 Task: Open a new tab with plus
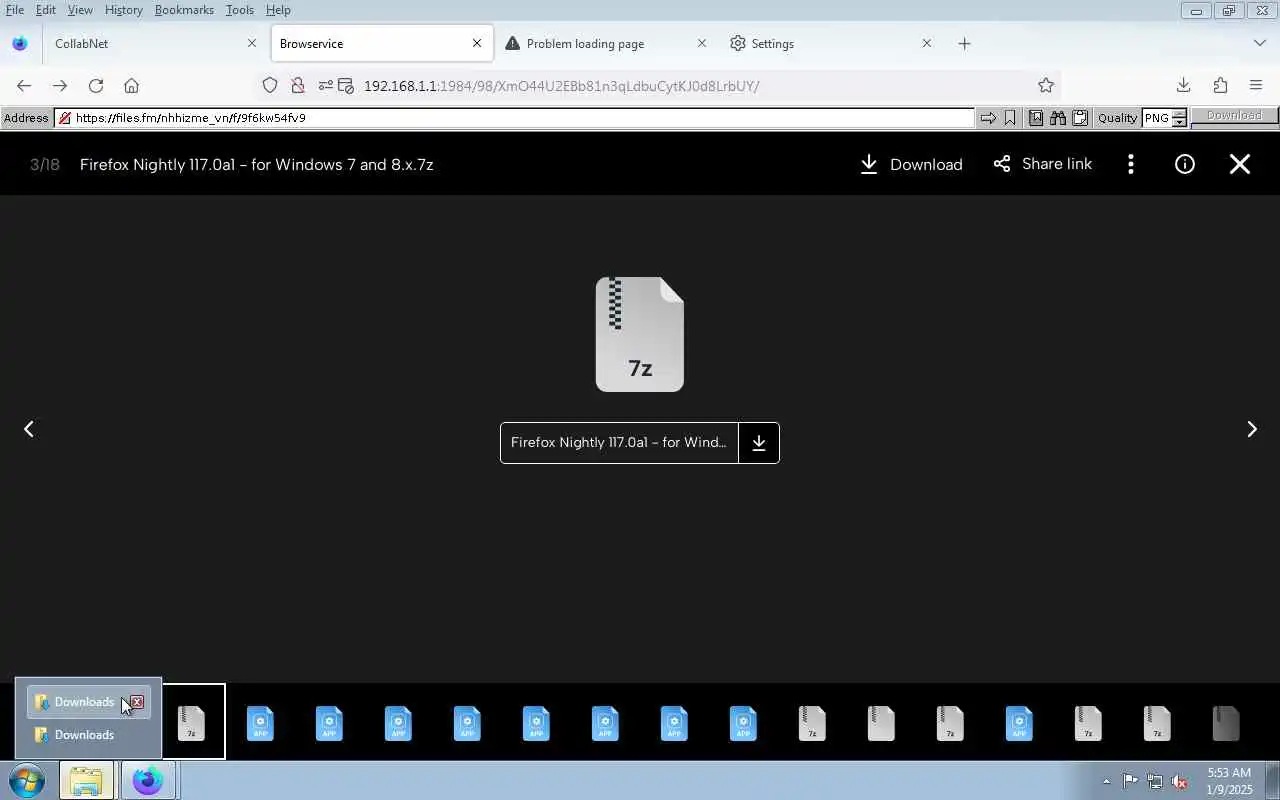click(964, 44)
